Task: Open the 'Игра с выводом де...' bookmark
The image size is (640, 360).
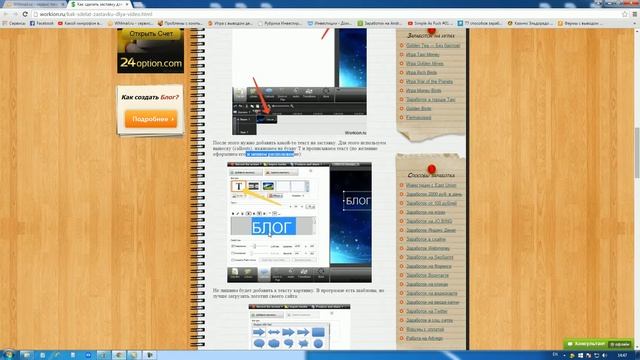Action: (230, 23)
